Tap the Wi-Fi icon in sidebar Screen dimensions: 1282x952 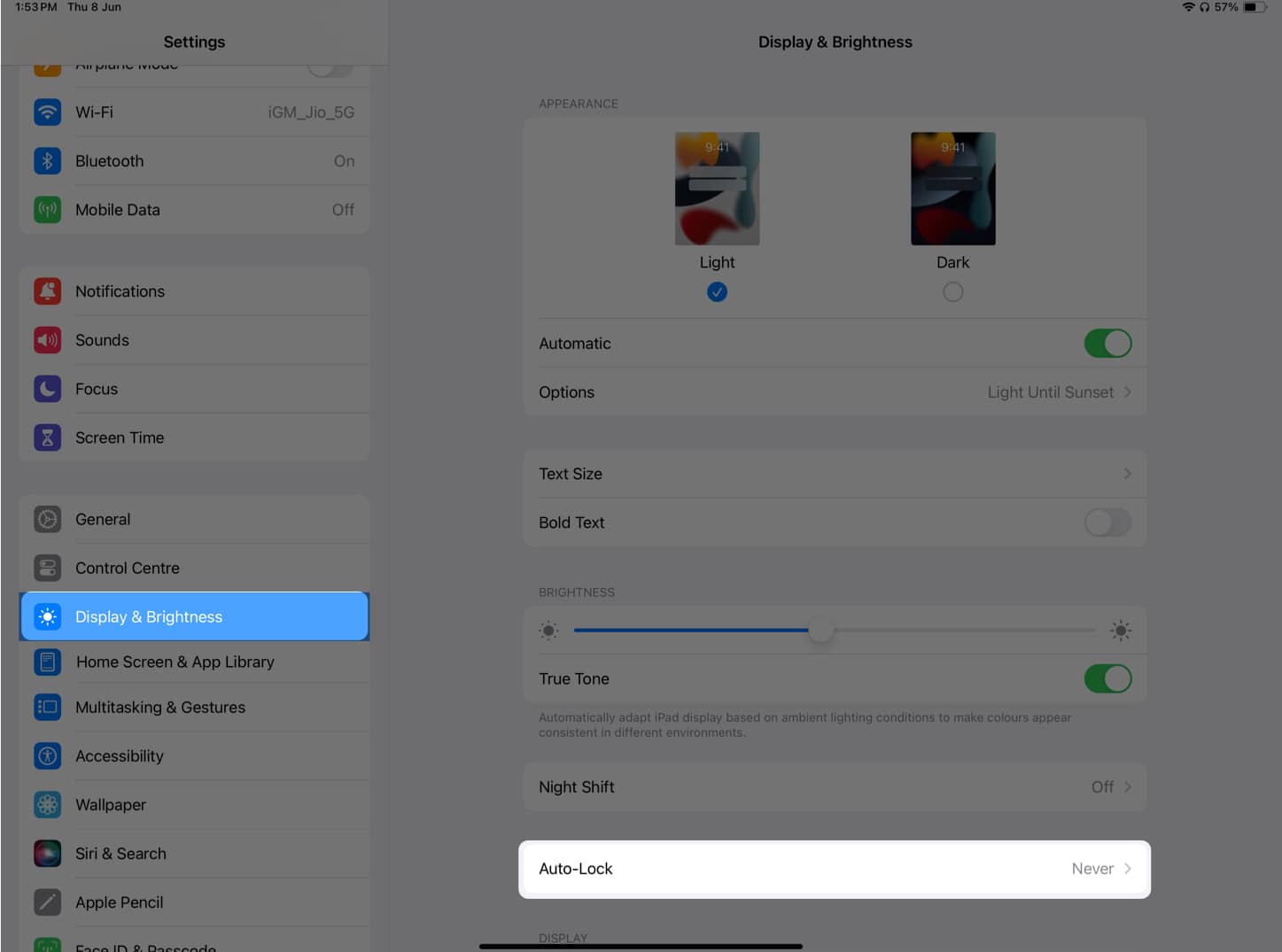point(47,112)
